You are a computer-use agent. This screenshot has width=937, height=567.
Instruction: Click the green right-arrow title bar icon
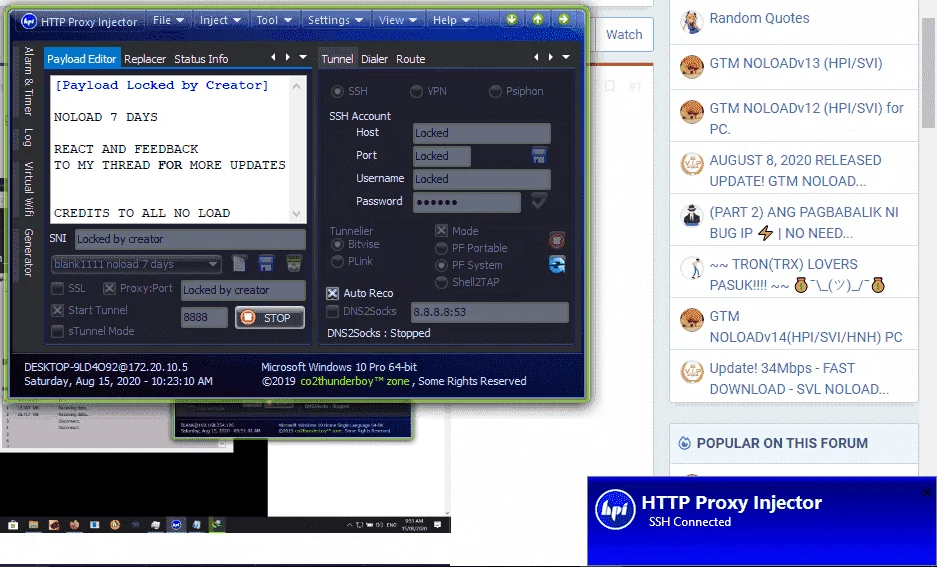[x=564, y=20]
